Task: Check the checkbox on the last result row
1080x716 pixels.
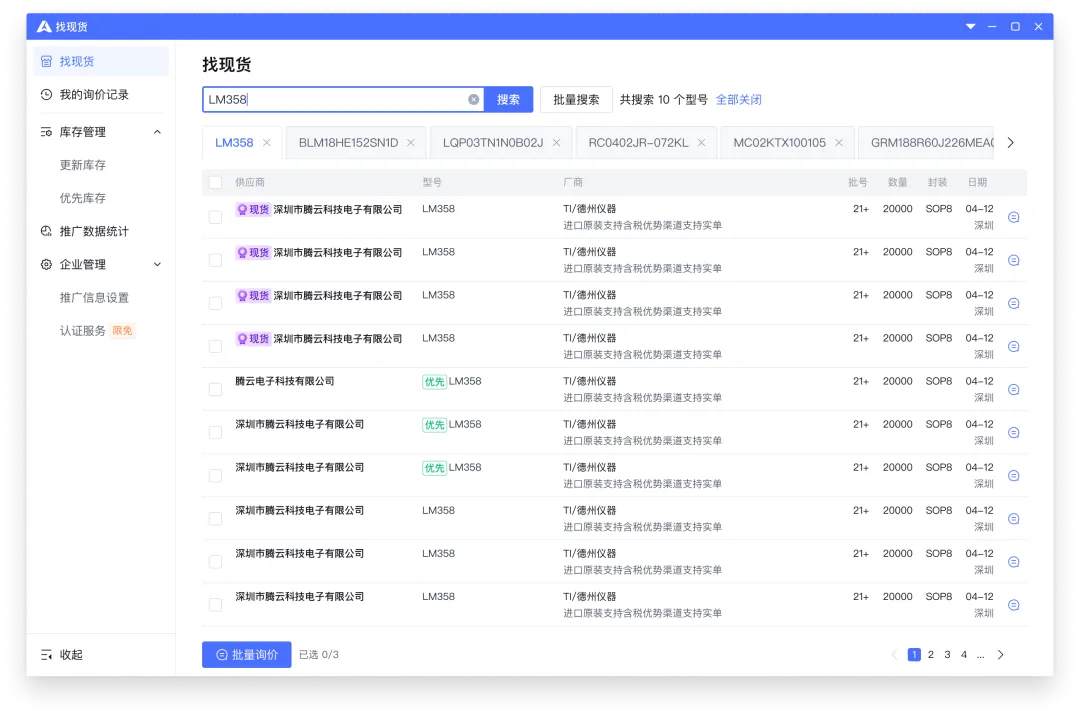Action: [x=215, y=604]
